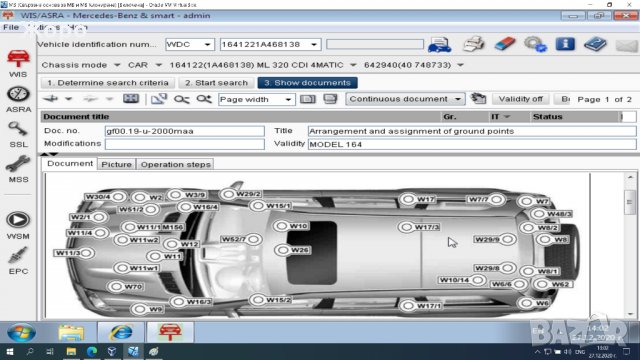Click the document vertical scrollbar thumb
The height and width of the screenshot is (360, 640).
(x=630, y=202)
